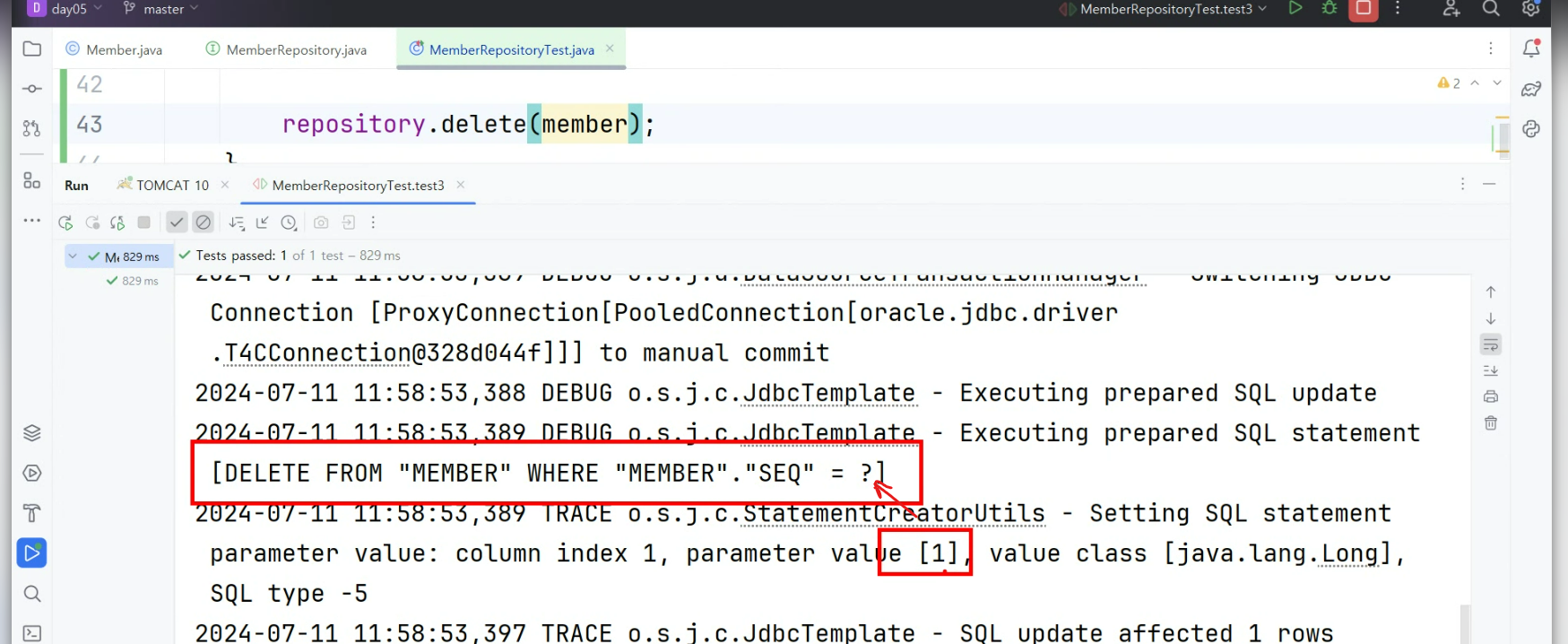Open the Find tool window magnifier

[31, 593]
